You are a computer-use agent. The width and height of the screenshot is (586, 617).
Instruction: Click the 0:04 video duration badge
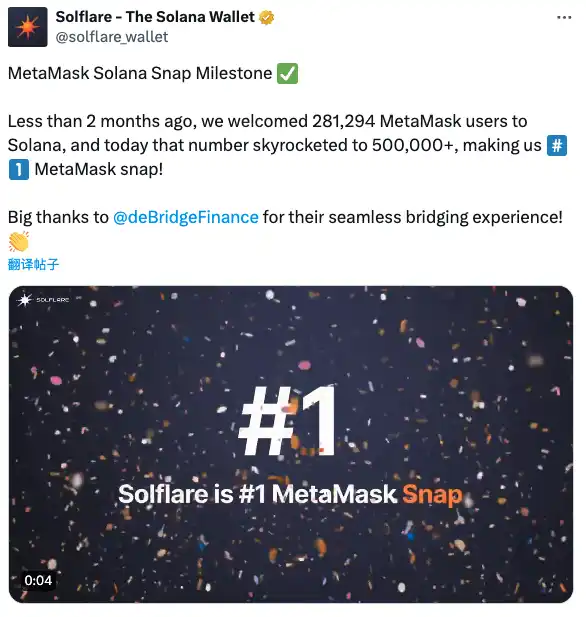38,580
